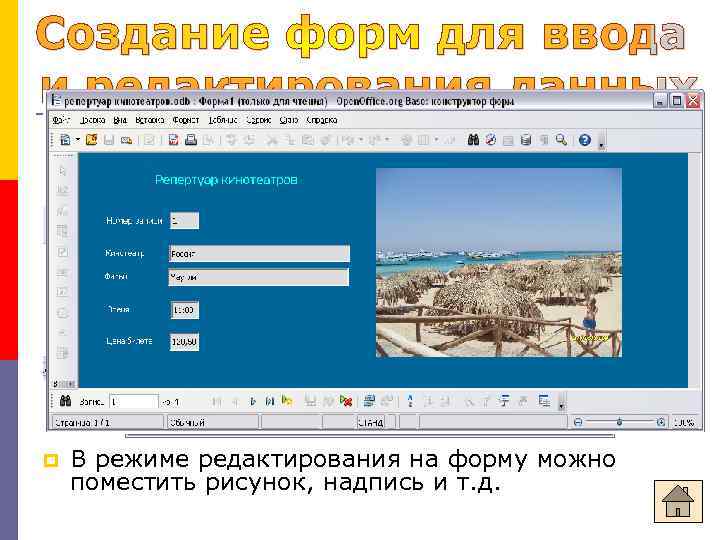Click the Cut scissors icon

click(x=272, y=140)
